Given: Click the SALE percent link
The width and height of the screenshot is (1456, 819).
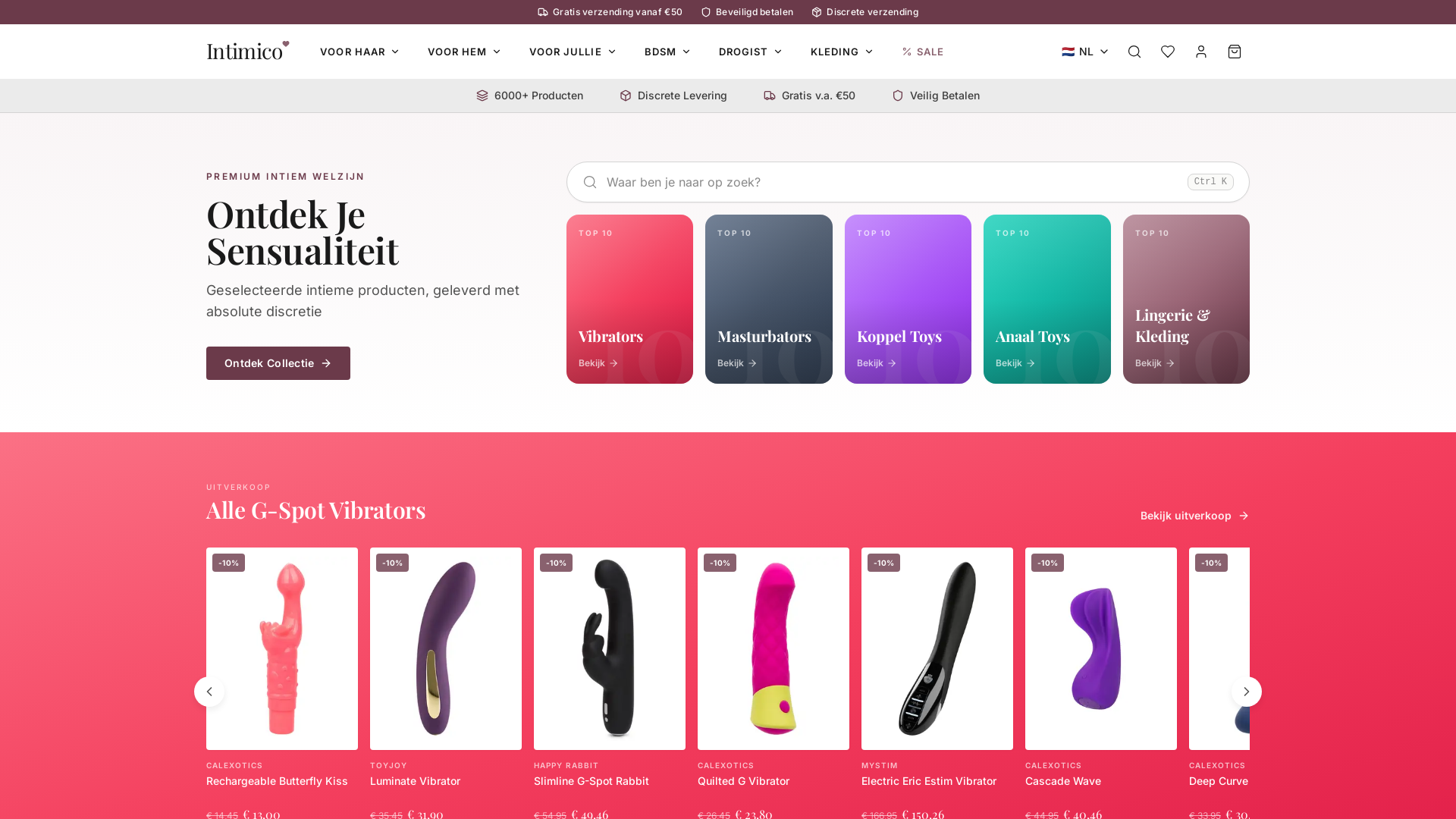Looking at the screenshot, I should [x=923, y=52].
